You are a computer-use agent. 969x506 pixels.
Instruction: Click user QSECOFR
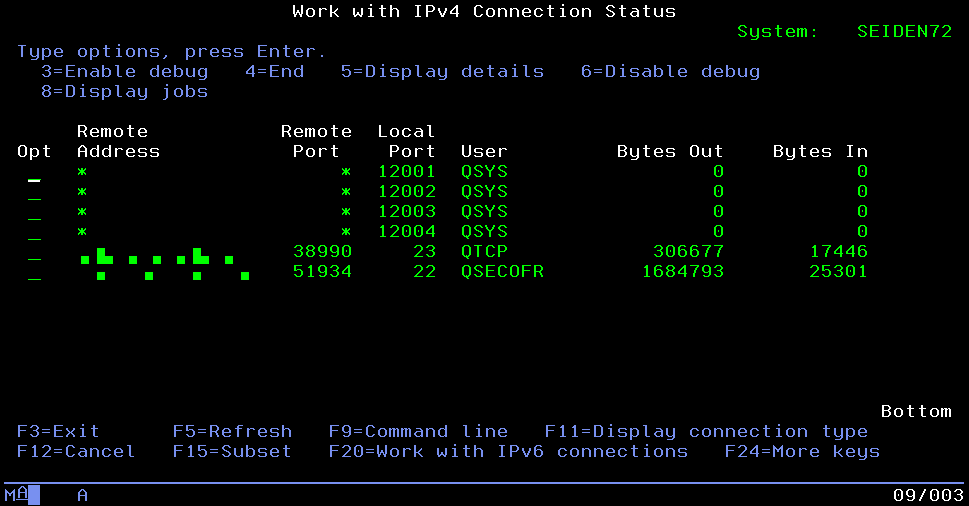[502, 272]
